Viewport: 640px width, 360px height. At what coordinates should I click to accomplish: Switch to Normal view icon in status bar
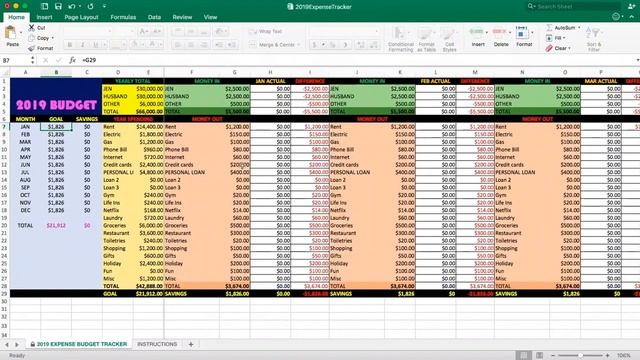pyautogui.click(x=524, y=356)
